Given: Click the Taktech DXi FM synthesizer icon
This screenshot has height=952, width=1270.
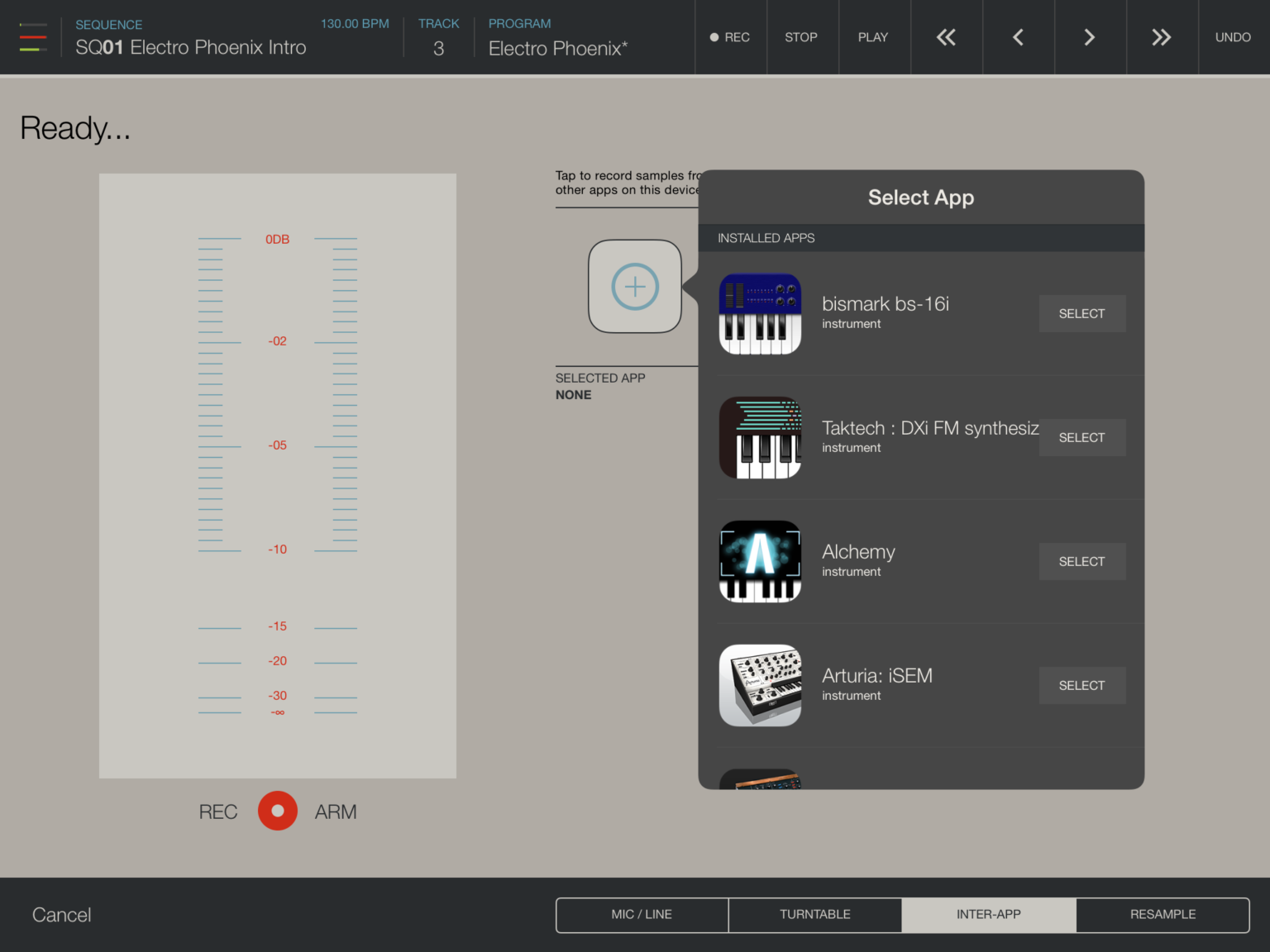Looking at the screenshot, I should coord(760,438).
